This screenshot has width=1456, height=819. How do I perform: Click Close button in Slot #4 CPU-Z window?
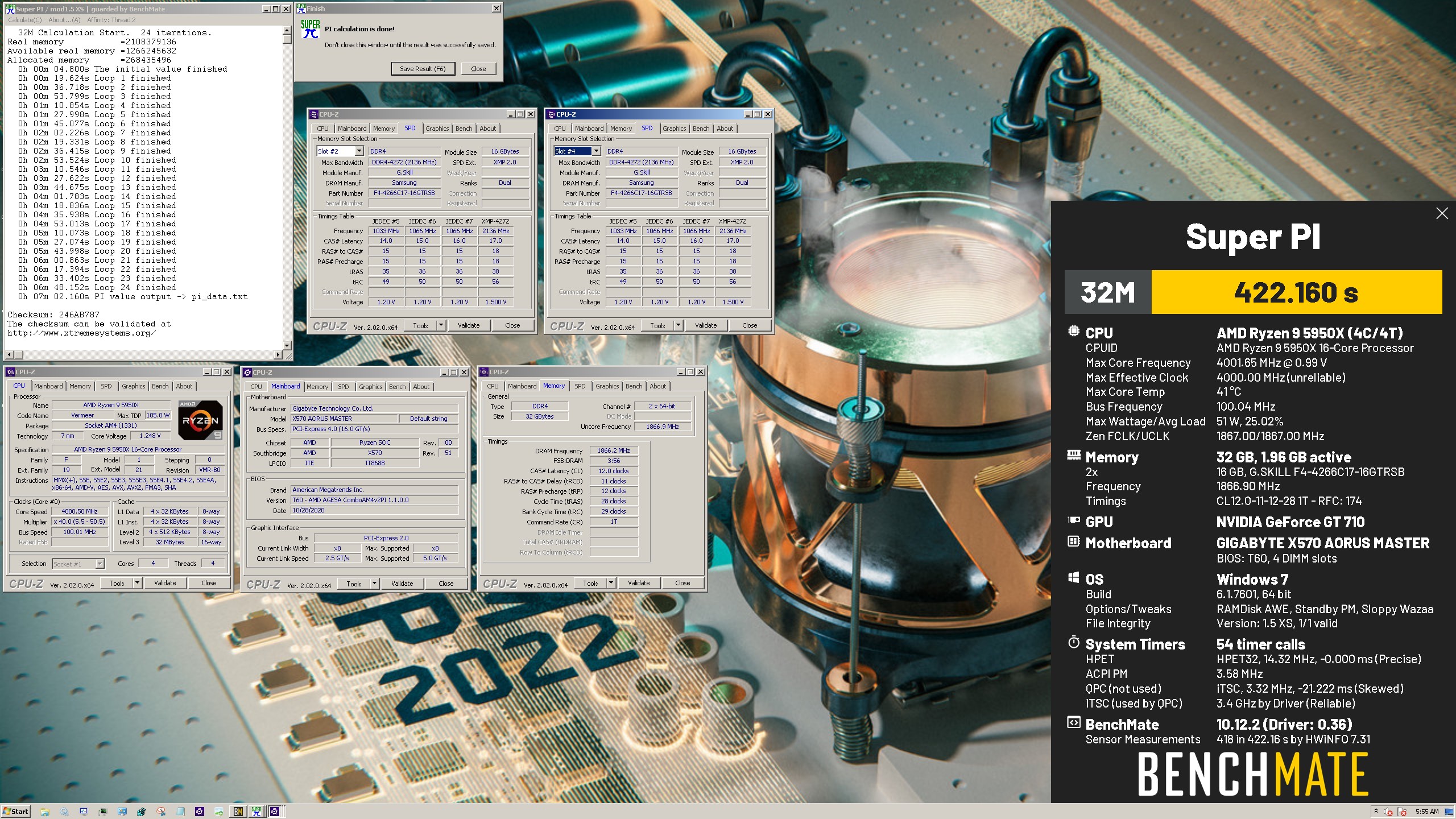pyautogui.click(x=750, y=325)
